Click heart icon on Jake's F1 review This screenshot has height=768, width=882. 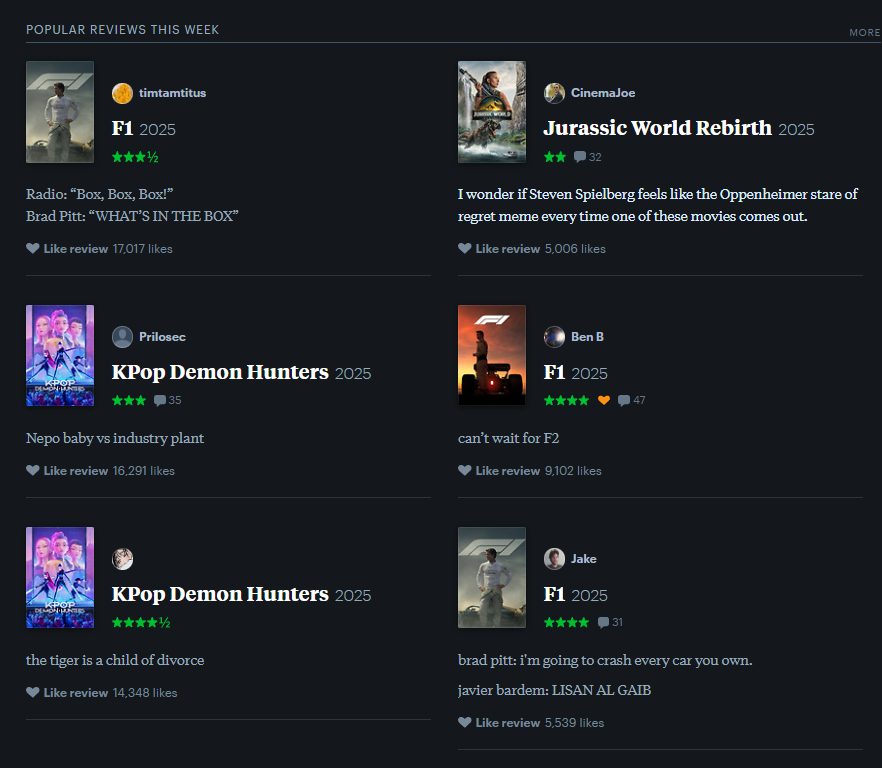[x=465, y=722]
